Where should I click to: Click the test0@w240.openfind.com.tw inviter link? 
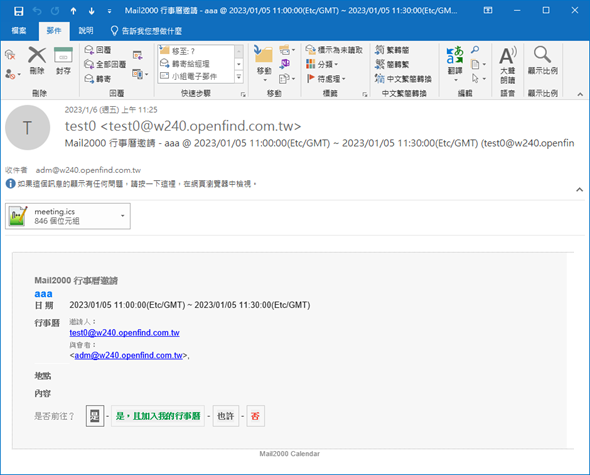point(125,333)
